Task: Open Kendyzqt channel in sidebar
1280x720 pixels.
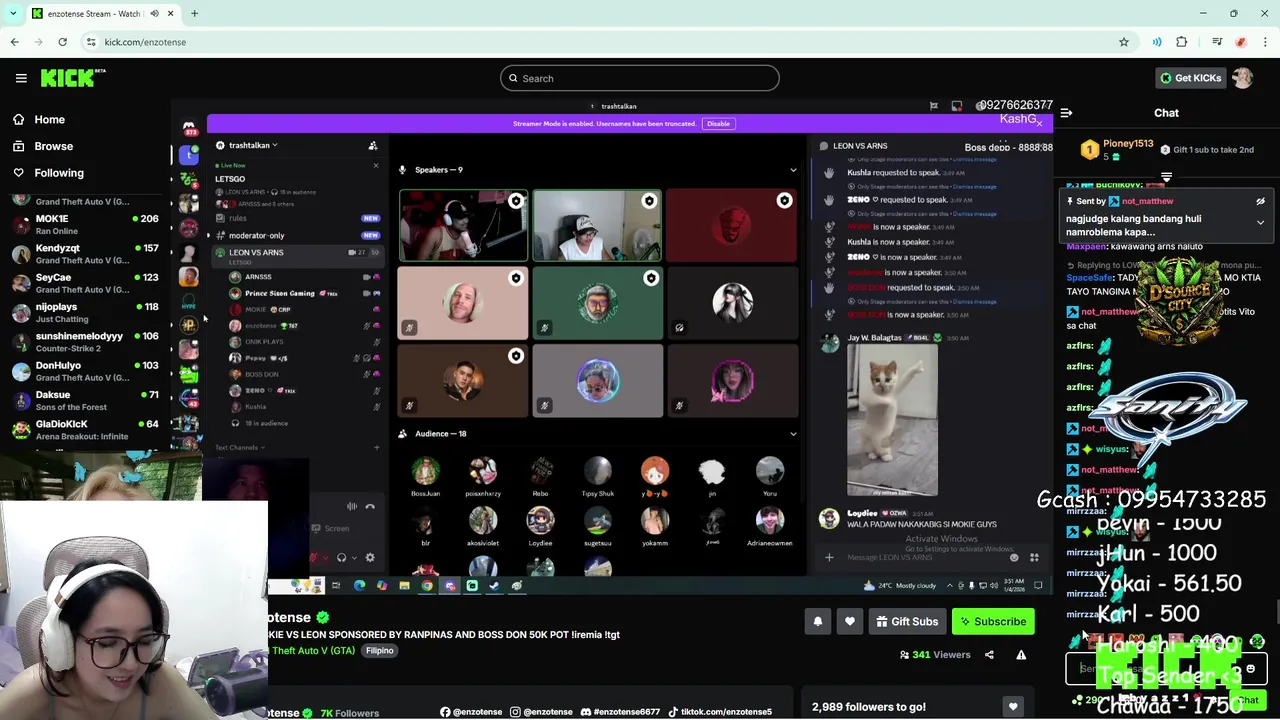Action: (86, 253)
